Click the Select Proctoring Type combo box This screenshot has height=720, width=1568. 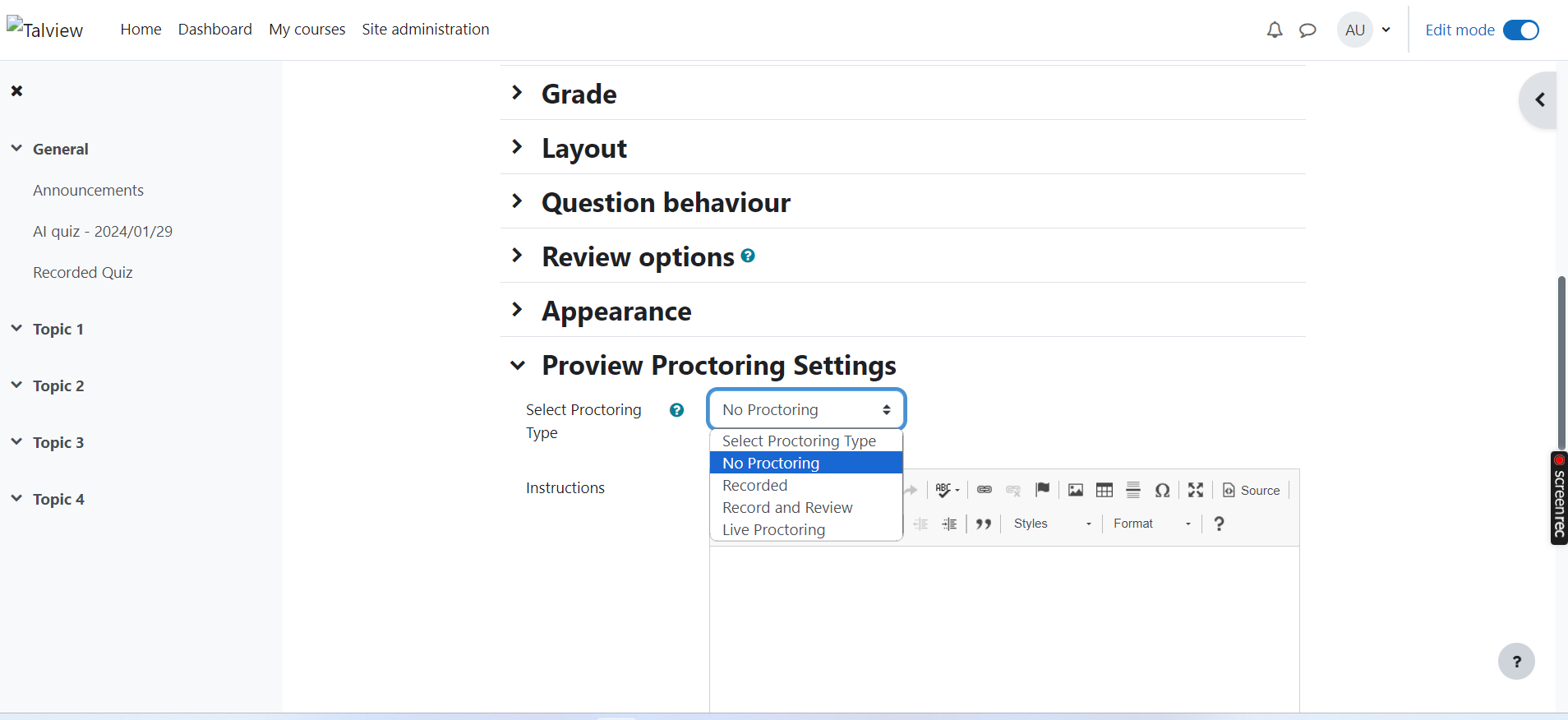[x=806, y=409]
